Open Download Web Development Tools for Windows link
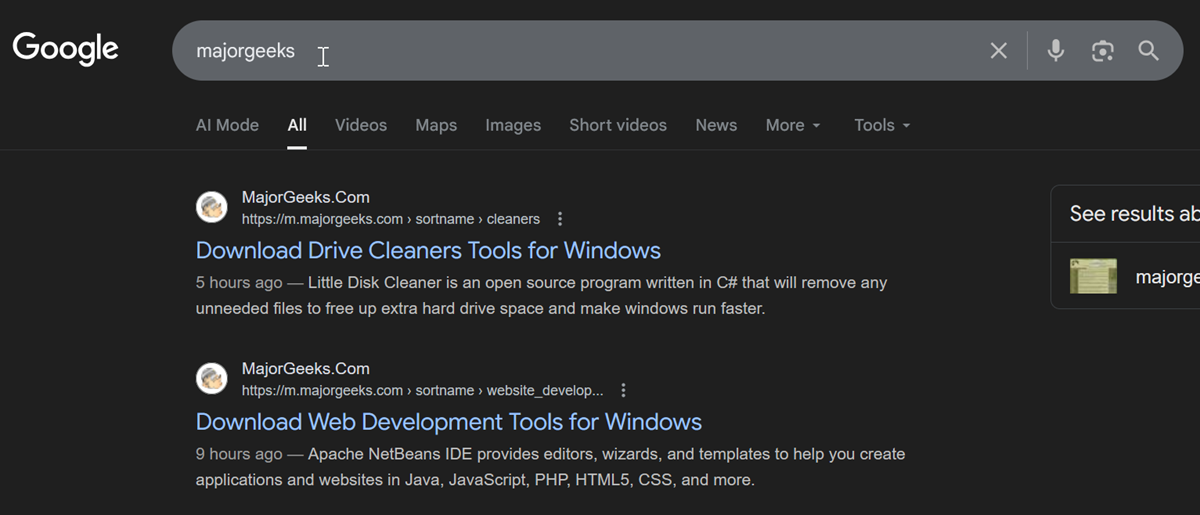This screenshot has width=1200, height=515. click(449, 421)
